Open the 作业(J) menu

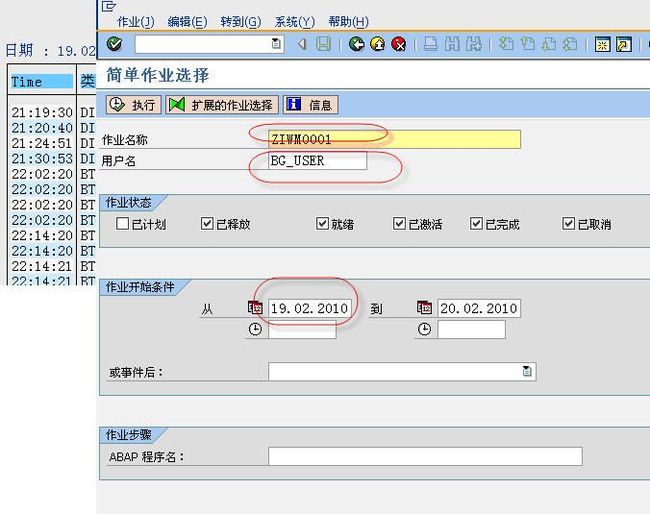tap(136, 22)
